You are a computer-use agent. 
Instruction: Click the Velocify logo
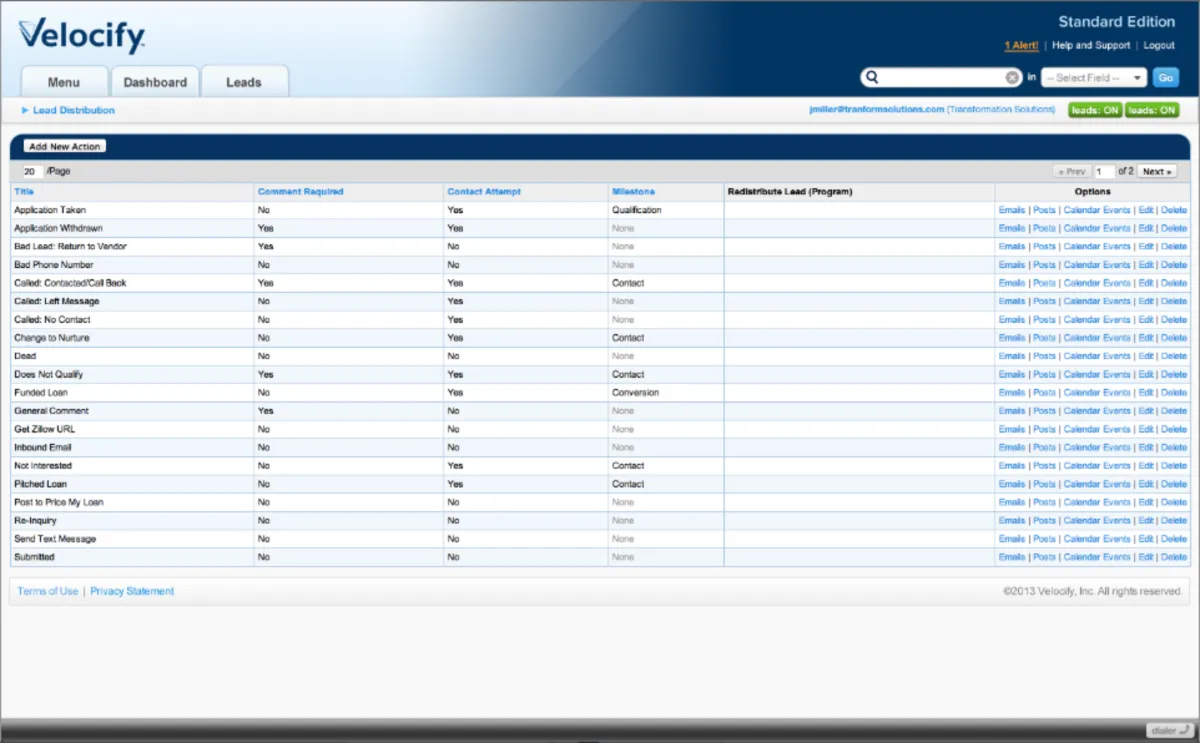click(82, 37)
